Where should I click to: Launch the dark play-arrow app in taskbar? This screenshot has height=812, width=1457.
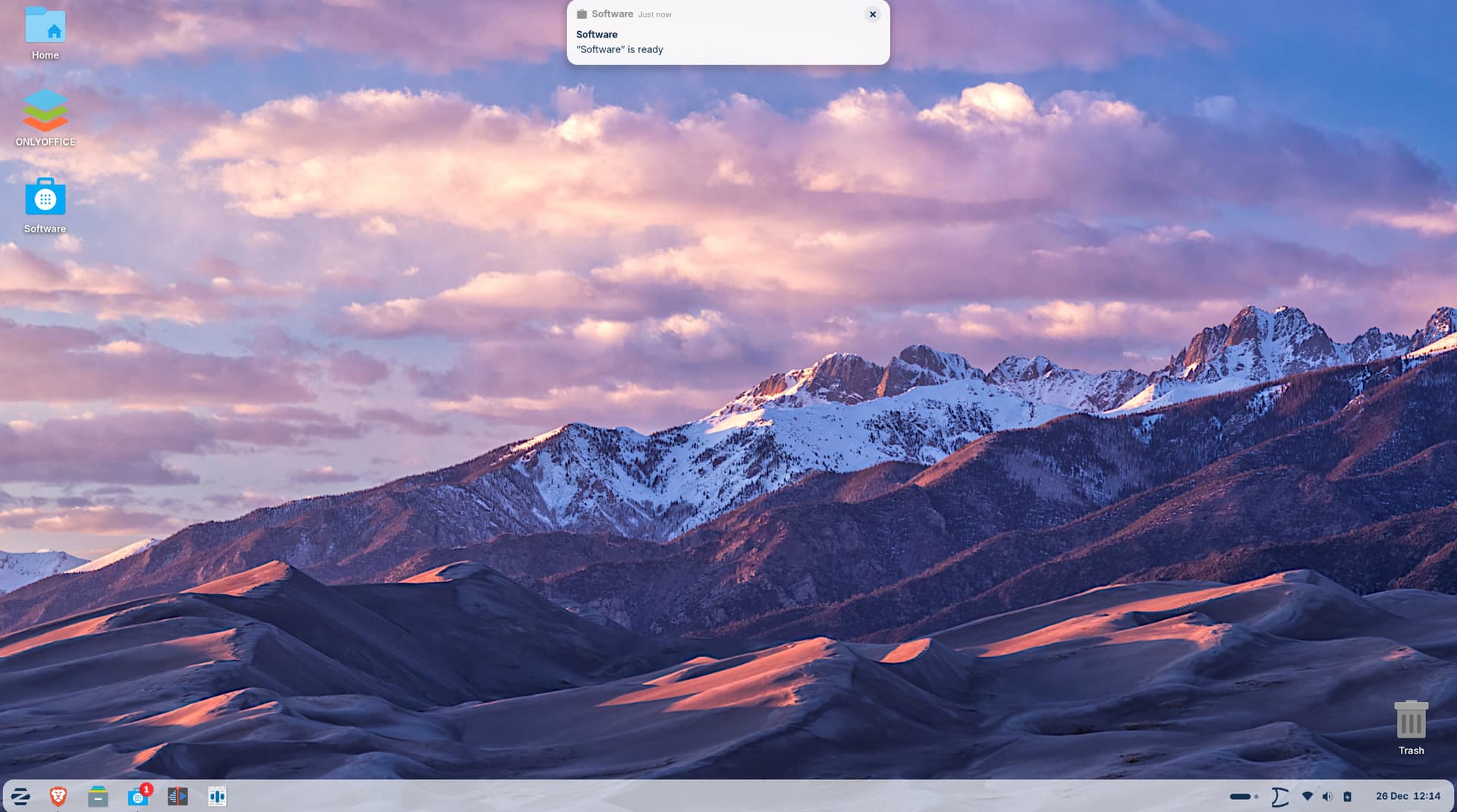pos(178,796)
